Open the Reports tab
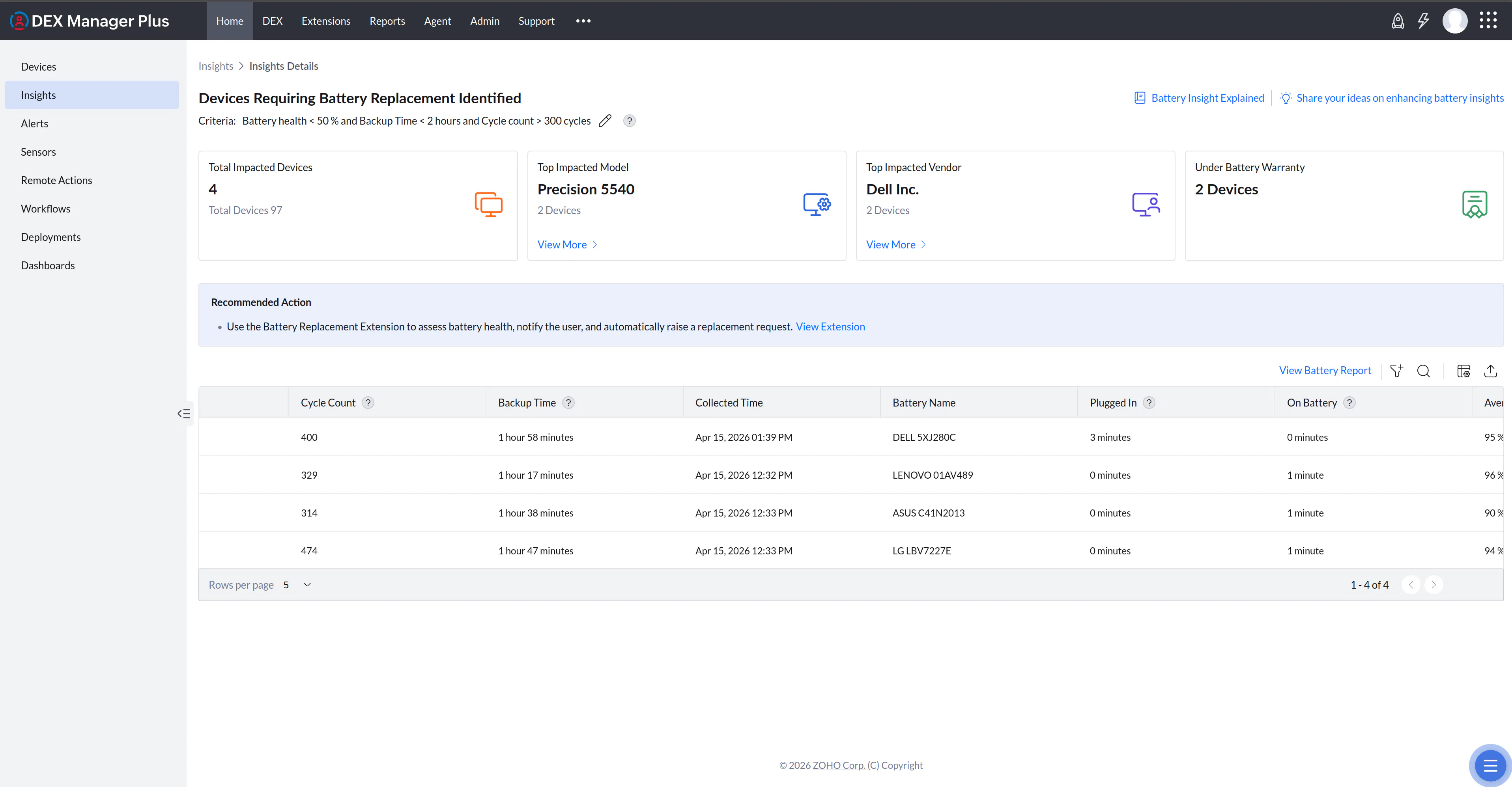This screenshot has width=1512, height=787. 387,21
